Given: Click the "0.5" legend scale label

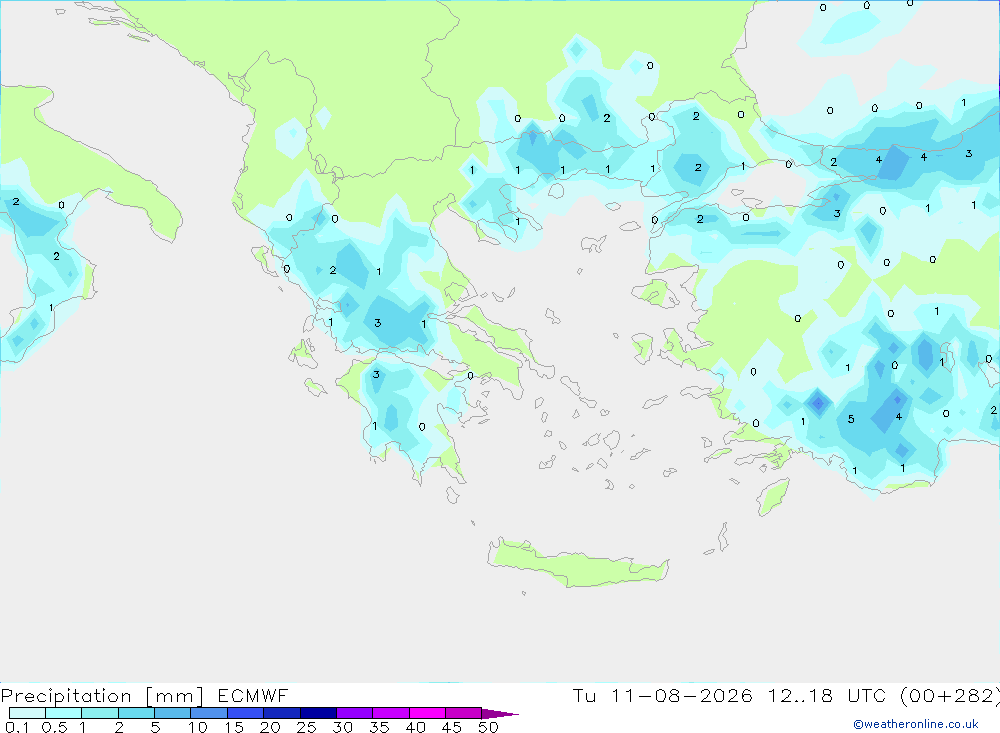Looking at the screenshot, I should (54, 727).
